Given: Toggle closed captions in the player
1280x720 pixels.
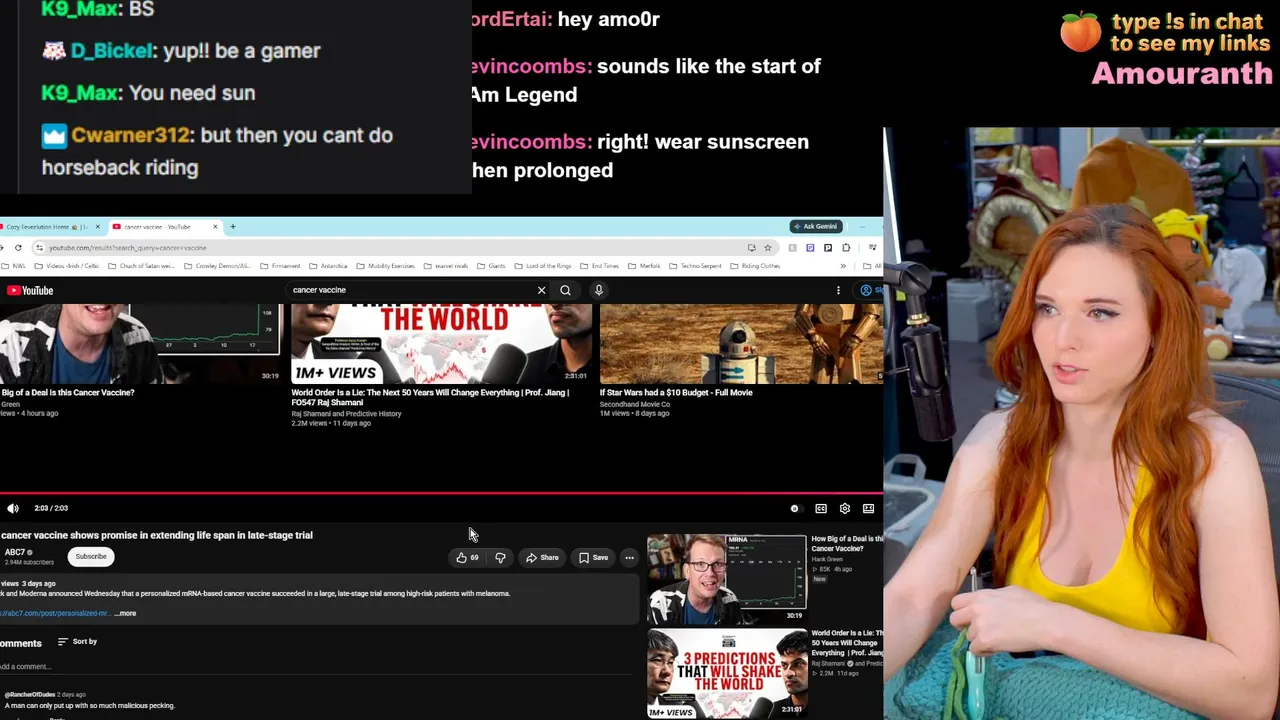Looking at the screenshot, I should [x=821, y=508].
